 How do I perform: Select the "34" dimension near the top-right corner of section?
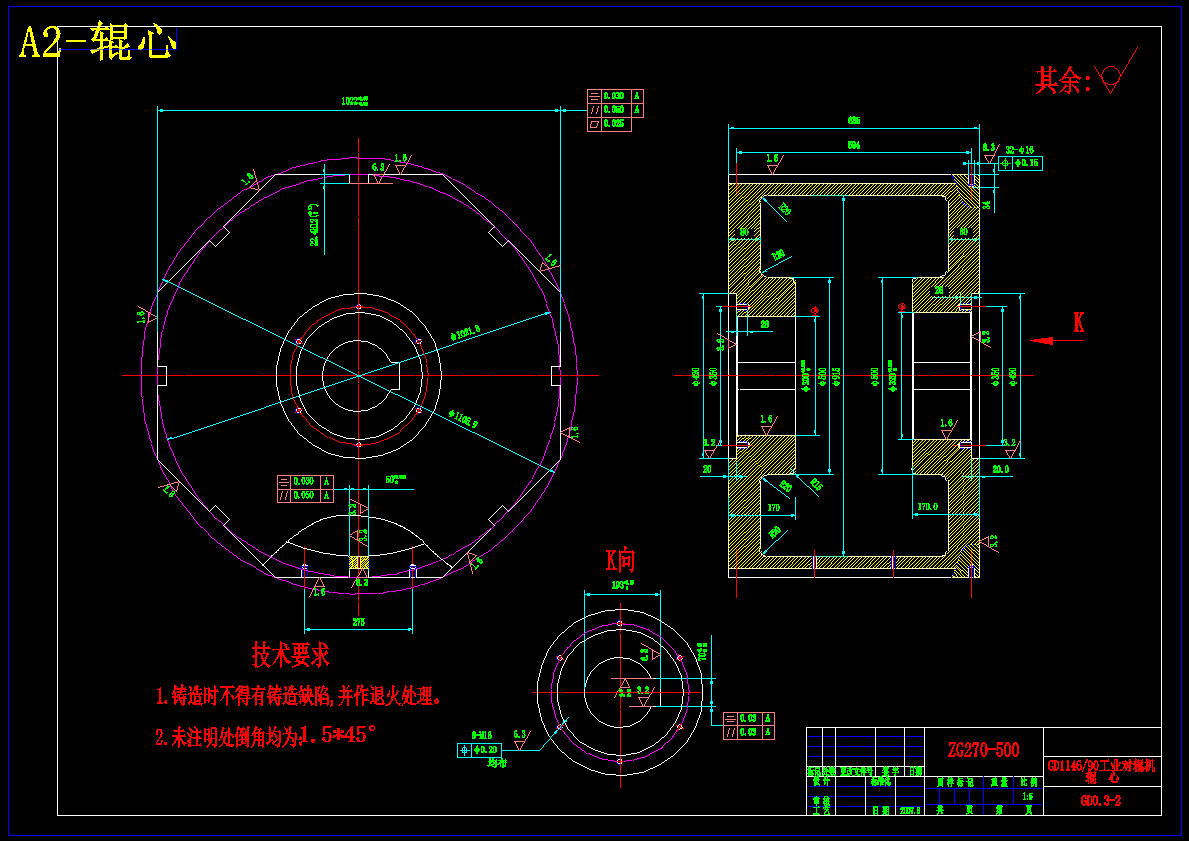(x=987, y=205)
